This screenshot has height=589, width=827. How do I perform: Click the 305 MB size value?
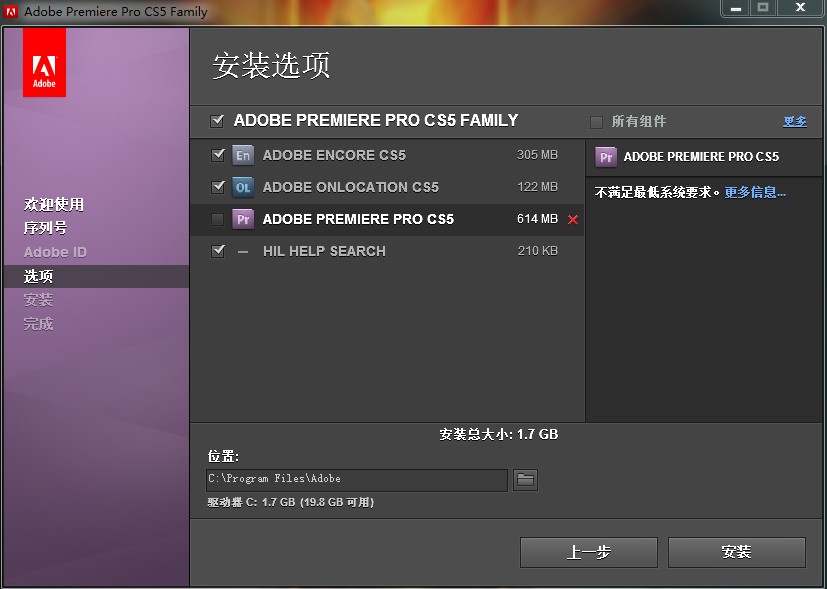pos(537,155)
